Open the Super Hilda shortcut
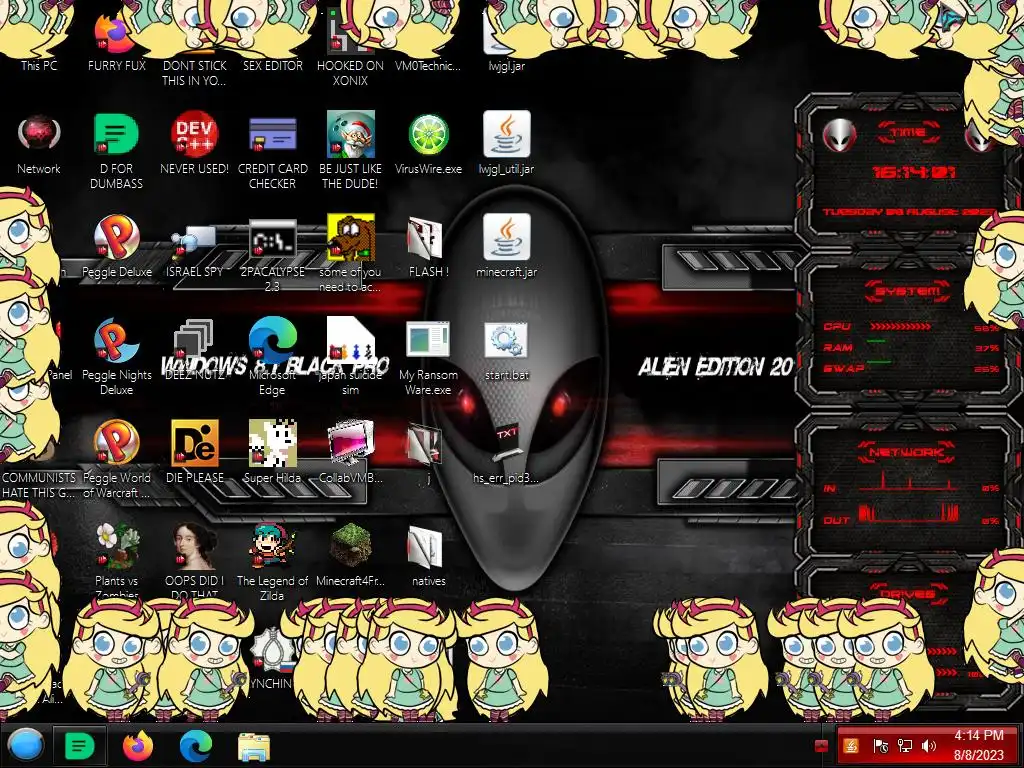The image size is (1024, 768). (x=272, y=452)
